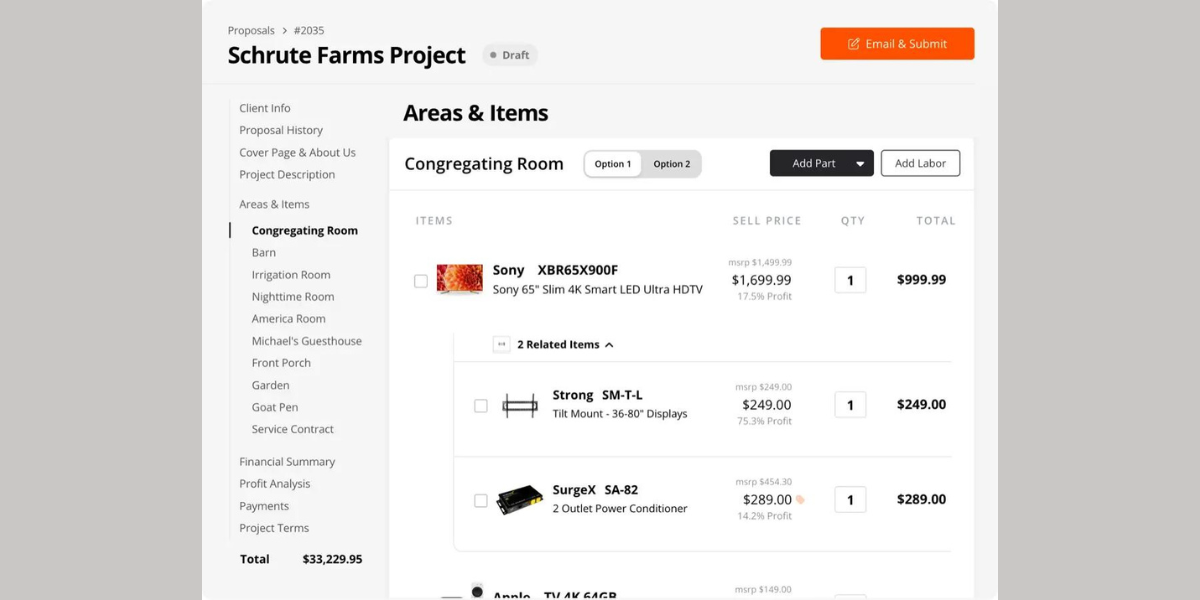Open Project Description in the sidebar
This screenshot has height=600, width=1200.
coord(287,174)
